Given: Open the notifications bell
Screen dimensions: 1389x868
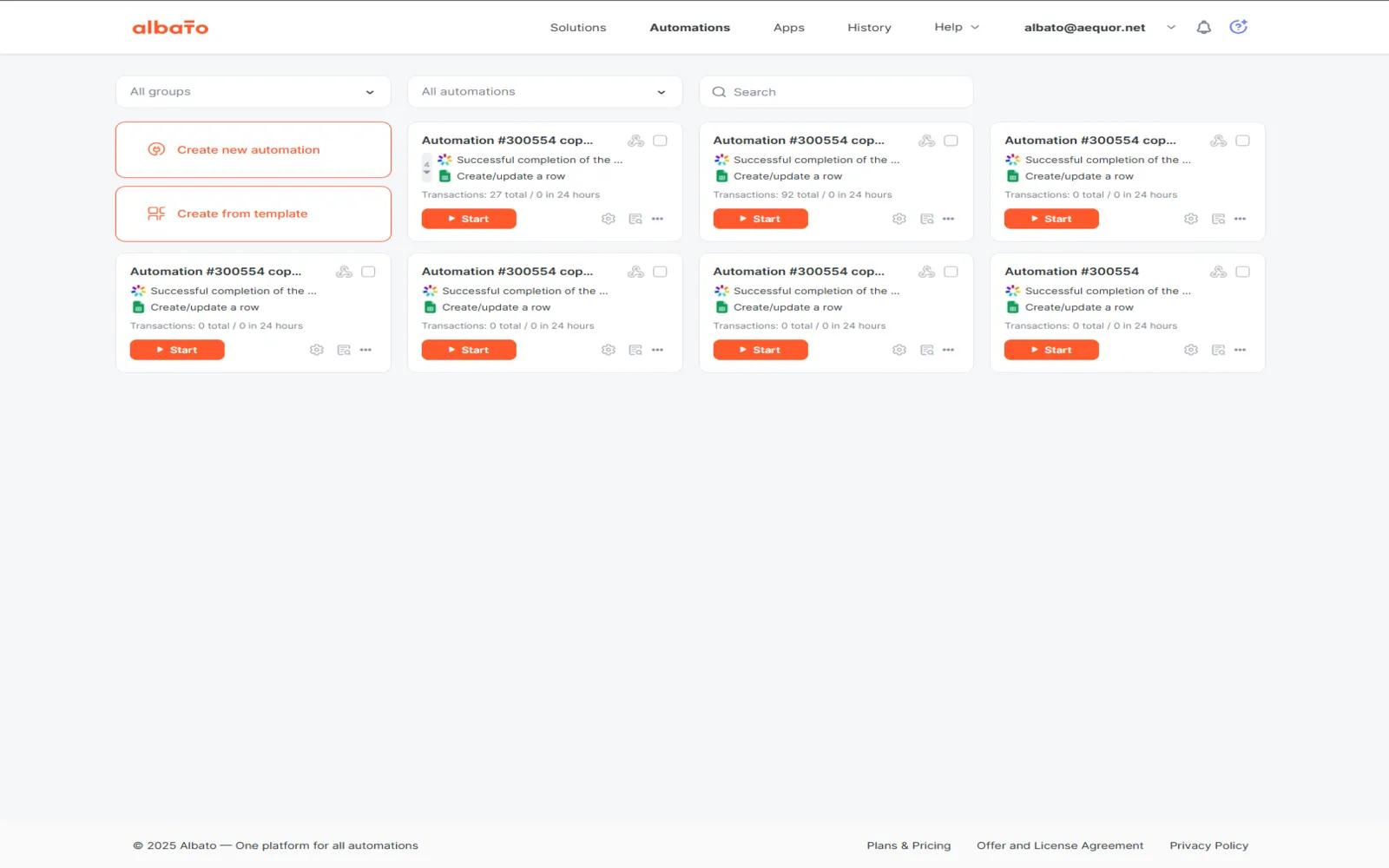Looking at the screenshot, I should click(1203, 28).
